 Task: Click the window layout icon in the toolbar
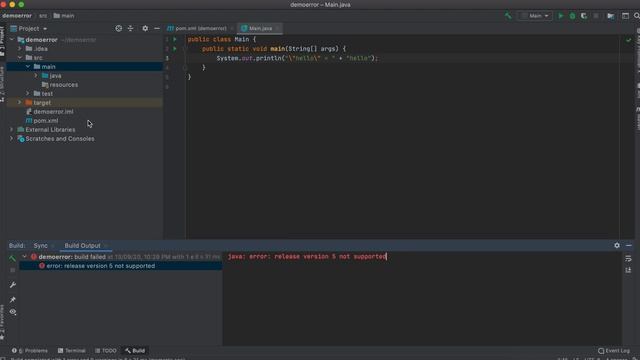point(625,16)
